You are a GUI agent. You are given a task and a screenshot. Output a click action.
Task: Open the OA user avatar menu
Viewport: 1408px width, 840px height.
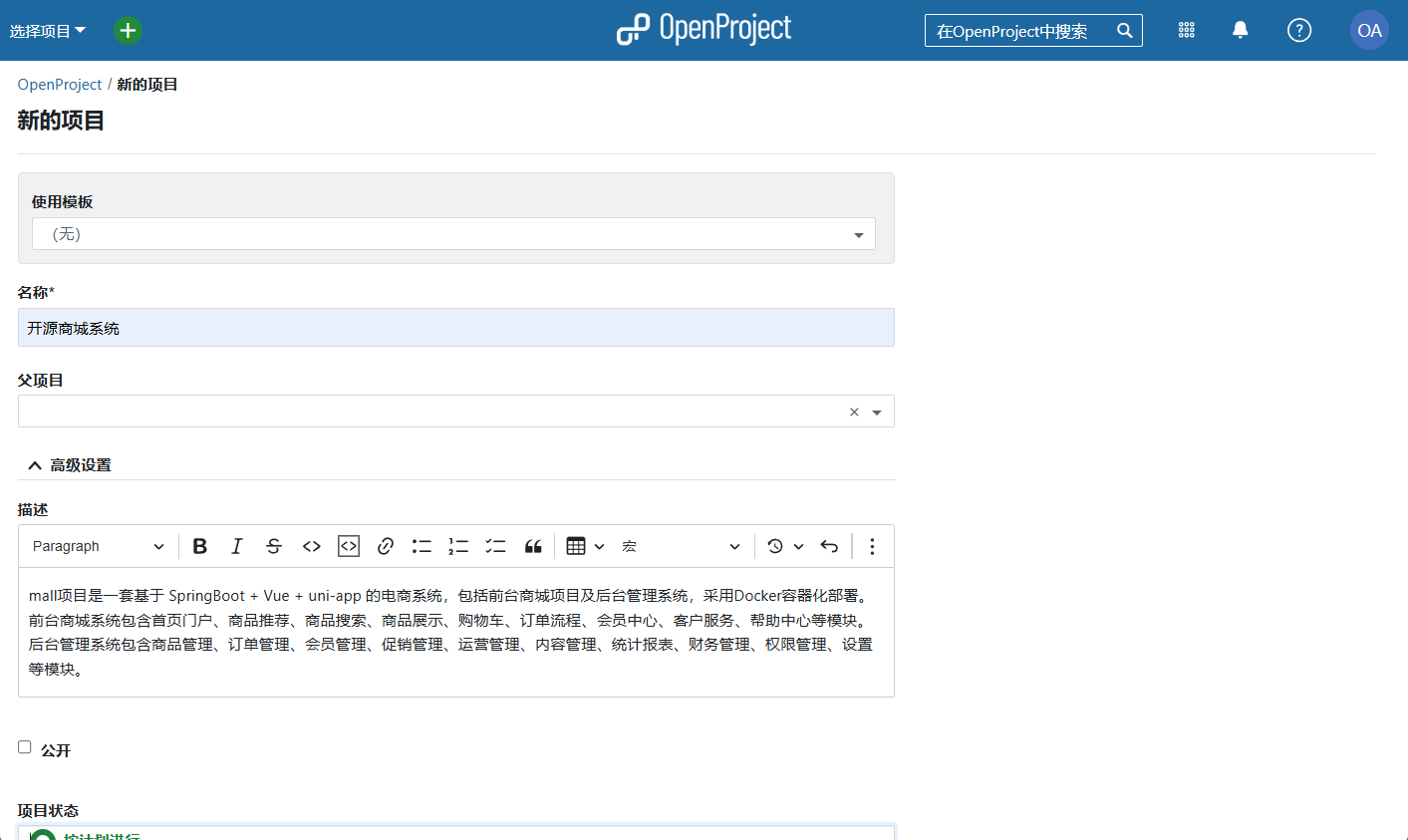tap(1369, 30)
